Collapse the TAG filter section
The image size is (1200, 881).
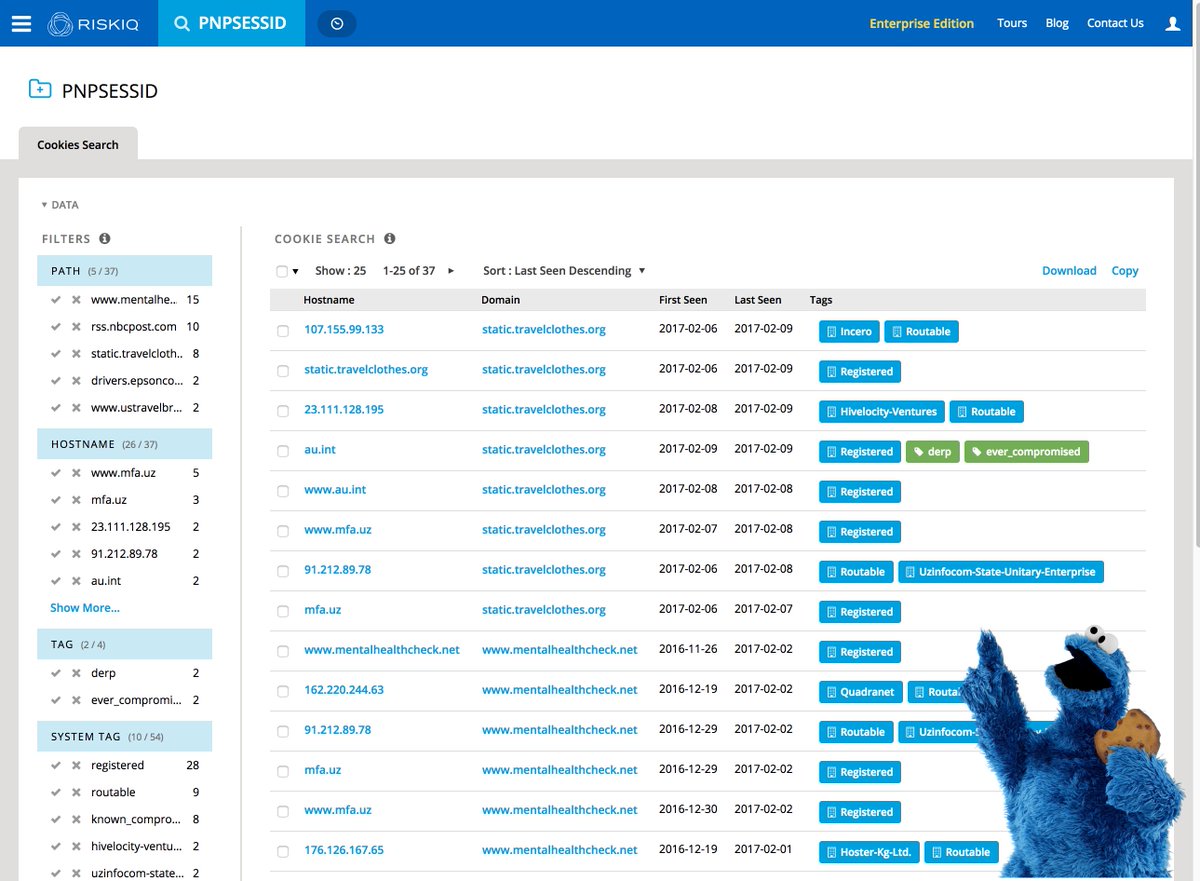[125, 644]
